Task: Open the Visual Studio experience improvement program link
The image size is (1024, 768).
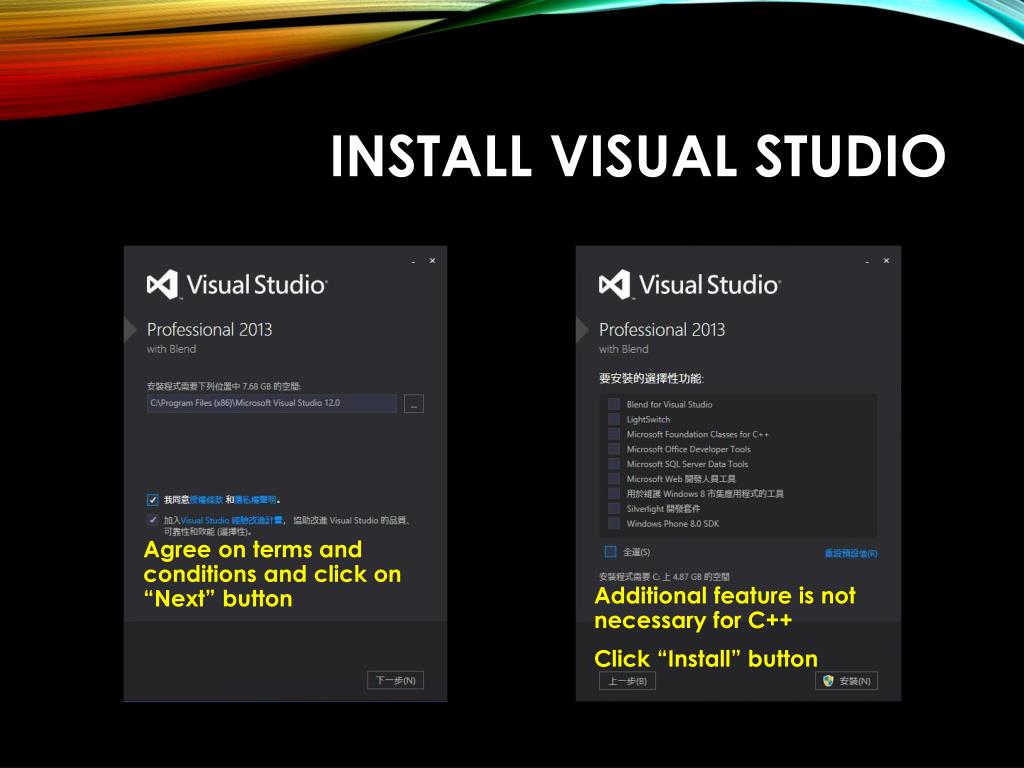Action: tap(232, 520)
